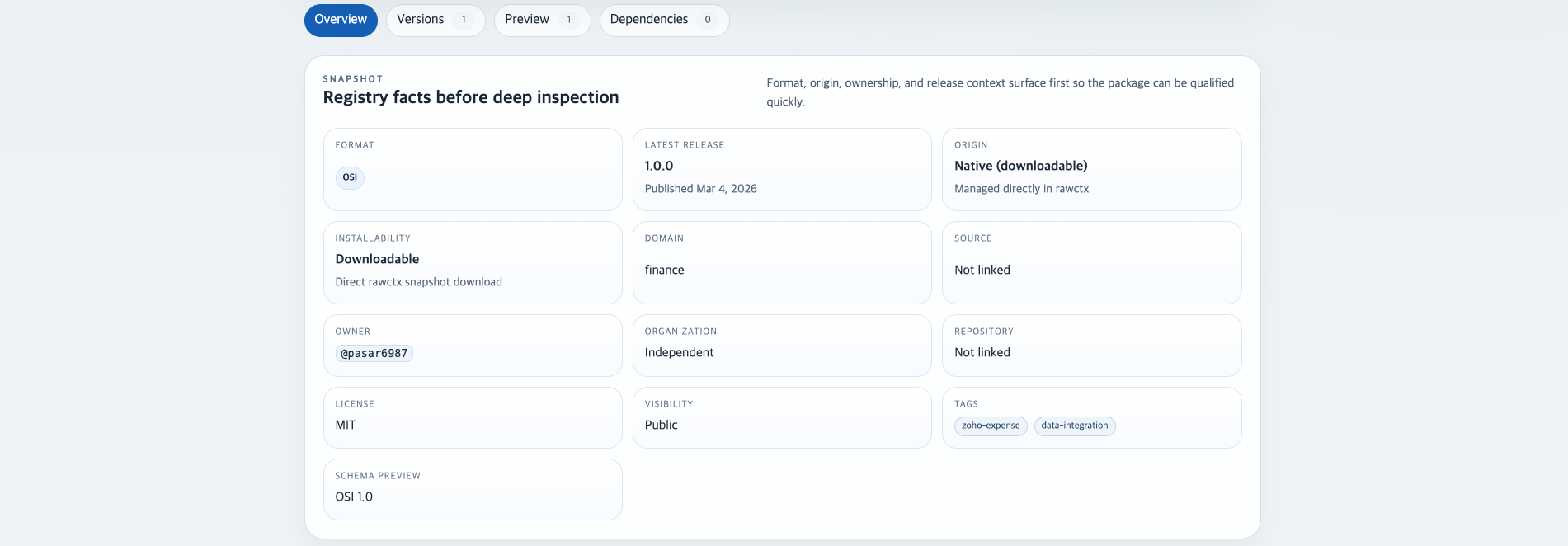Select the zoho-expense tag
The height and width of the screenshot is (546, 1568).
(991, 426)
